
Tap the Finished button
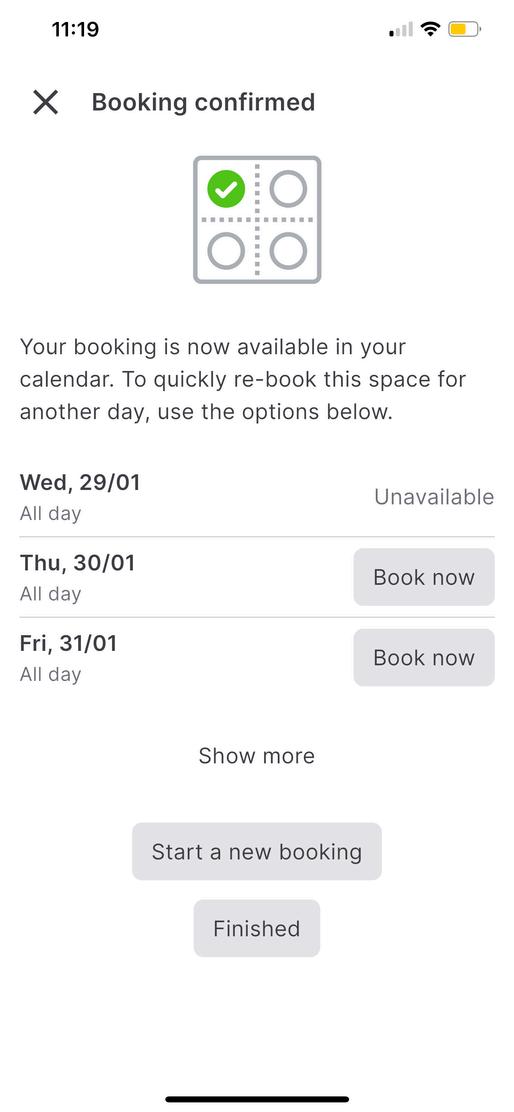pyautogui.click(x=257, y=928)
